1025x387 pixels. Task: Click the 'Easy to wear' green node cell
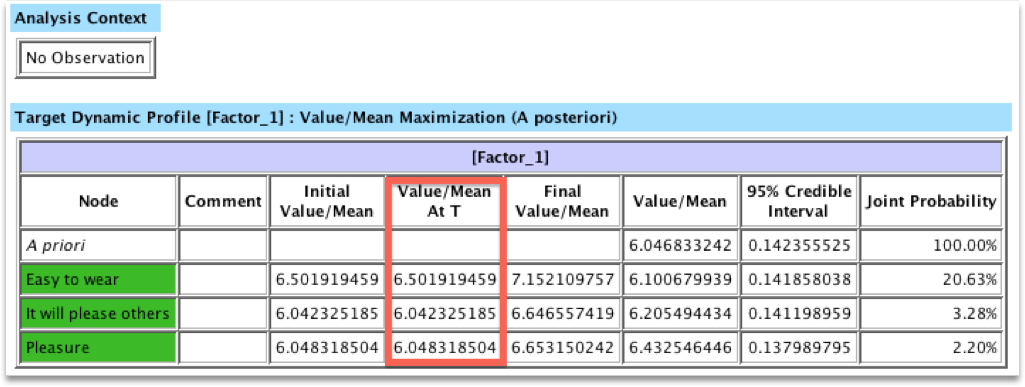(x=98, y=280)
